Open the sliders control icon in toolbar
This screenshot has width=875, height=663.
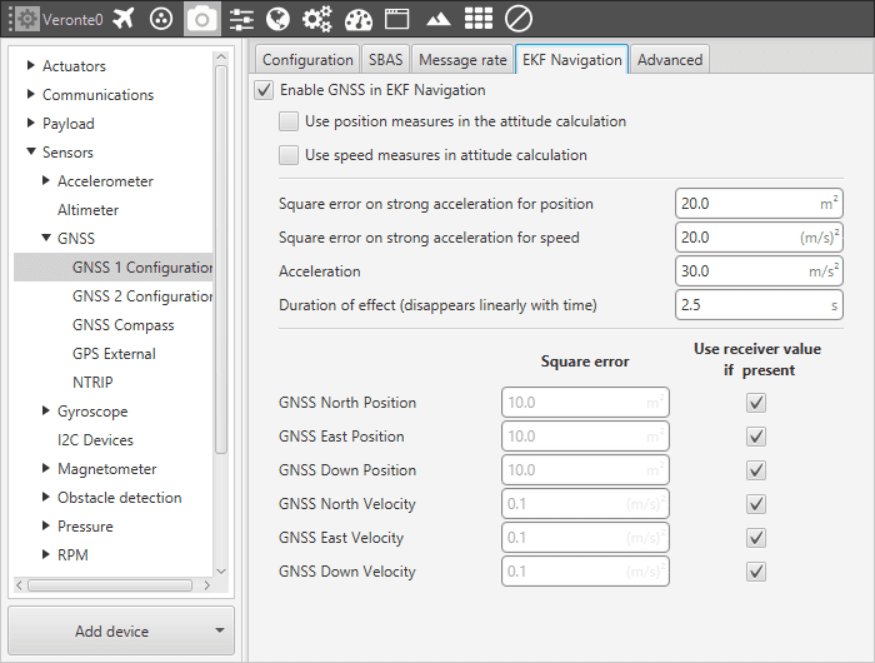tap(242, 20)
